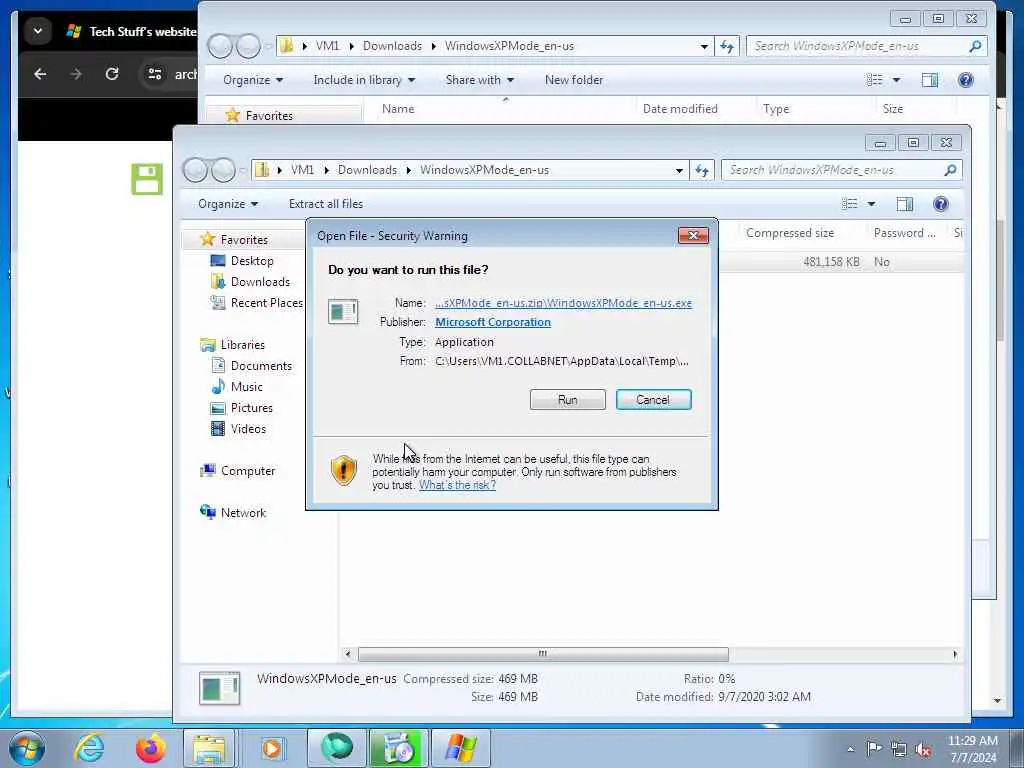Click the browser reload button
The height and width of the screenshot is (768, 1024).
tap(112, 74)
